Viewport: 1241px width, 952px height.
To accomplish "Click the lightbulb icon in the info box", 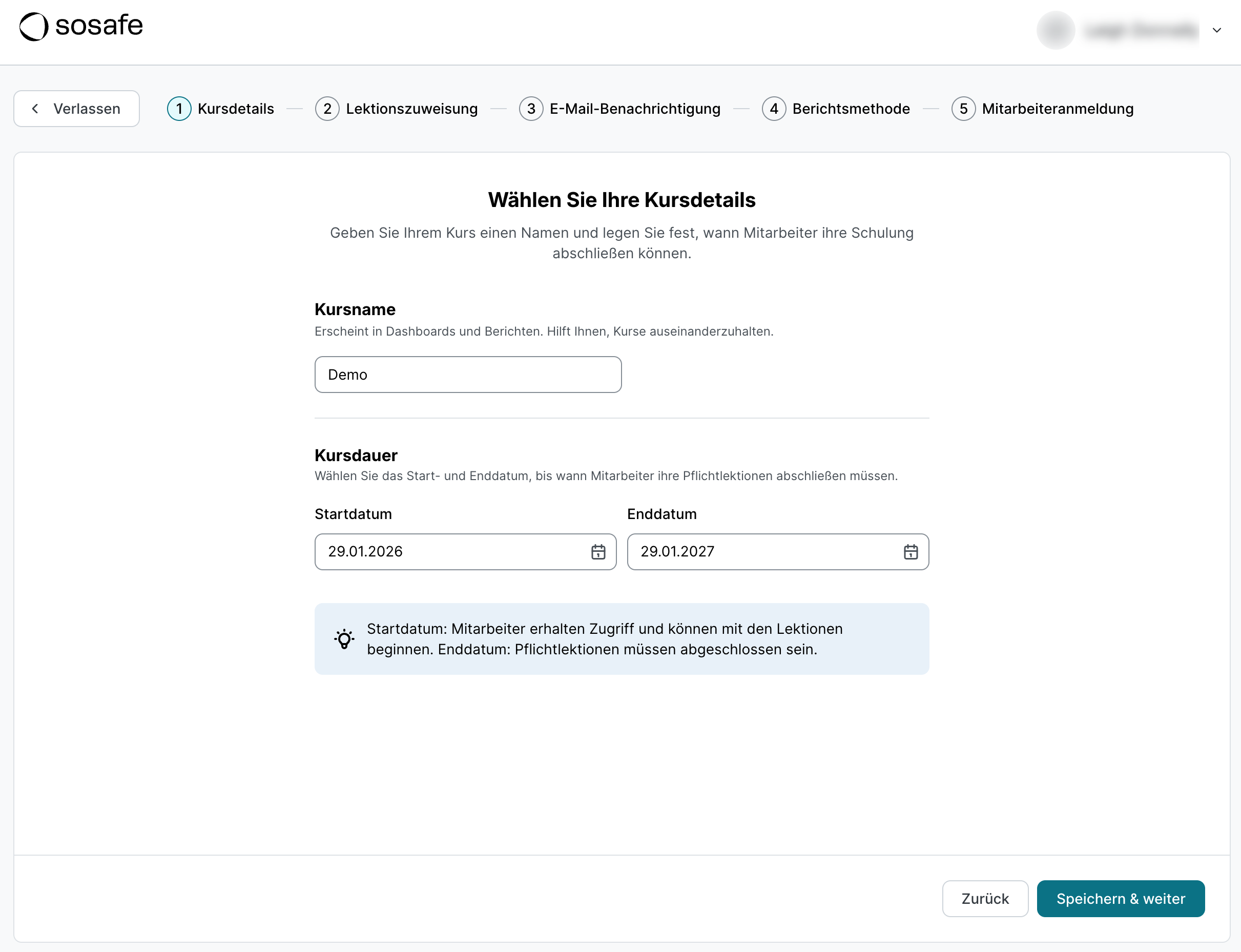I will click(x=344, y=638).
